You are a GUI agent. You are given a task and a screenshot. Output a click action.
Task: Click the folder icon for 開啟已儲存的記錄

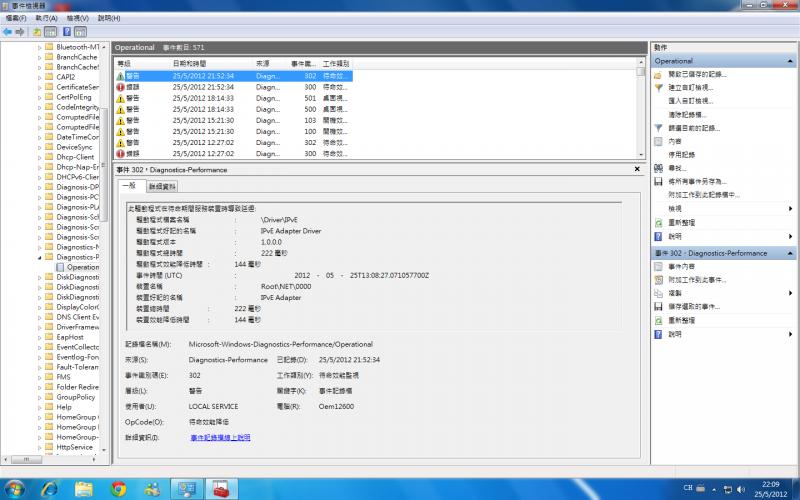pyautogui.click(x=658, y=75)
